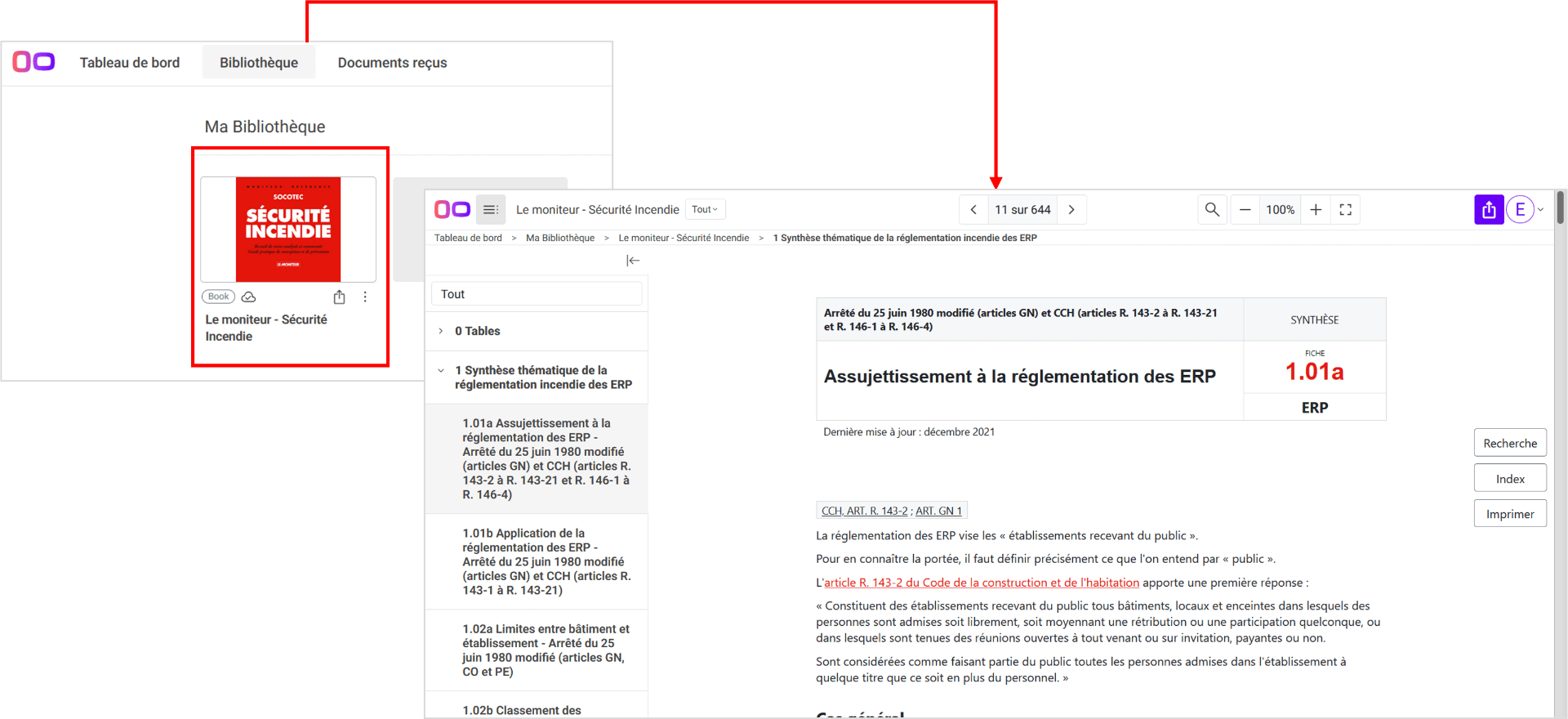Screen dimensions: 1568x719
Task: Switch to Documents reçus tab
Action: point(392,63)
